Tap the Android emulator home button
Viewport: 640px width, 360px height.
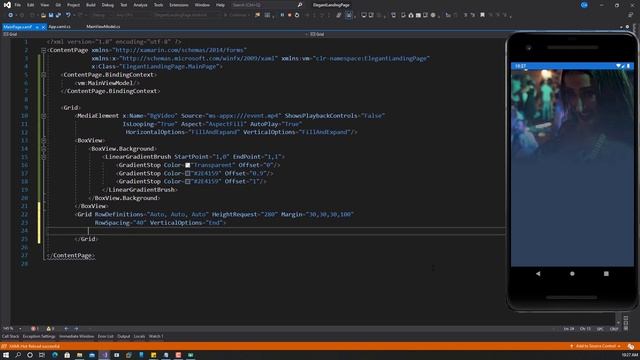[572, 273]
